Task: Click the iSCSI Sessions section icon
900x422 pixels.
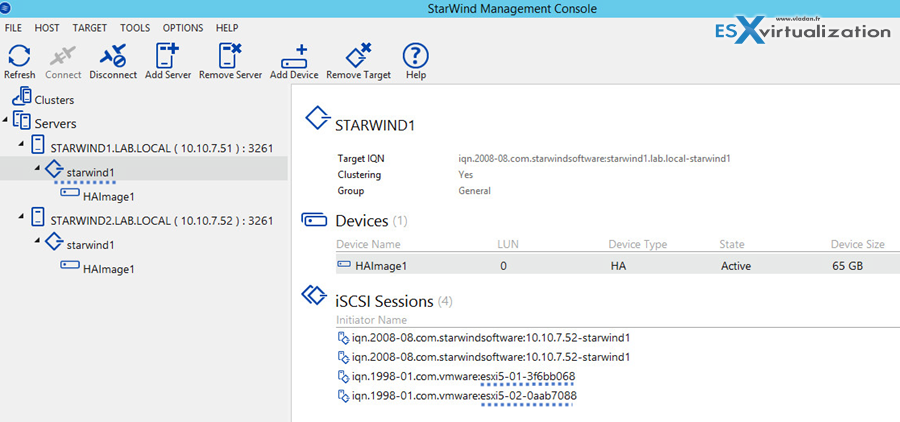Action: click(314, 295)
